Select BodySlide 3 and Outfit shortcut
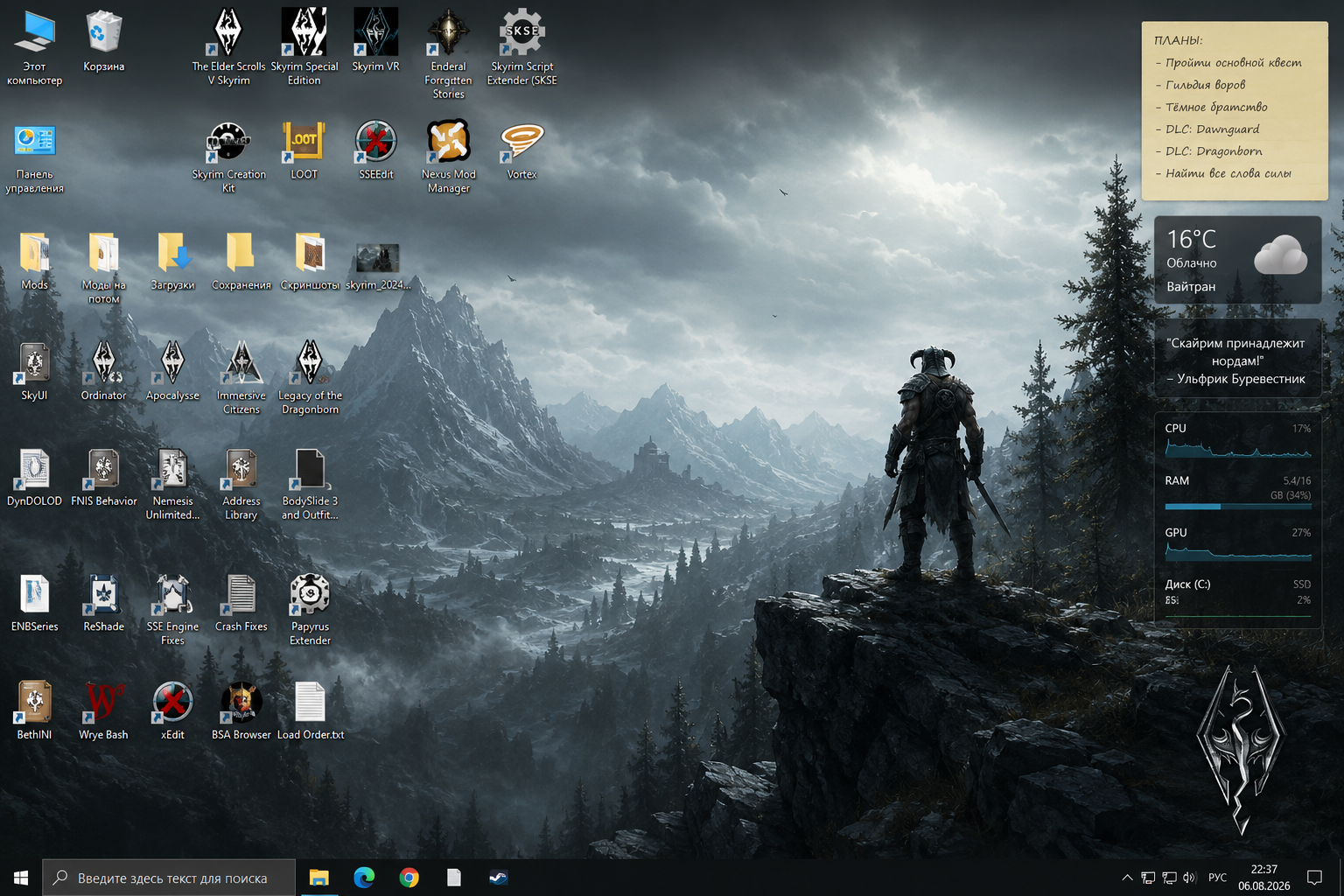The height and width of the screenshot is (896, 1344). [x=311, y=484]
